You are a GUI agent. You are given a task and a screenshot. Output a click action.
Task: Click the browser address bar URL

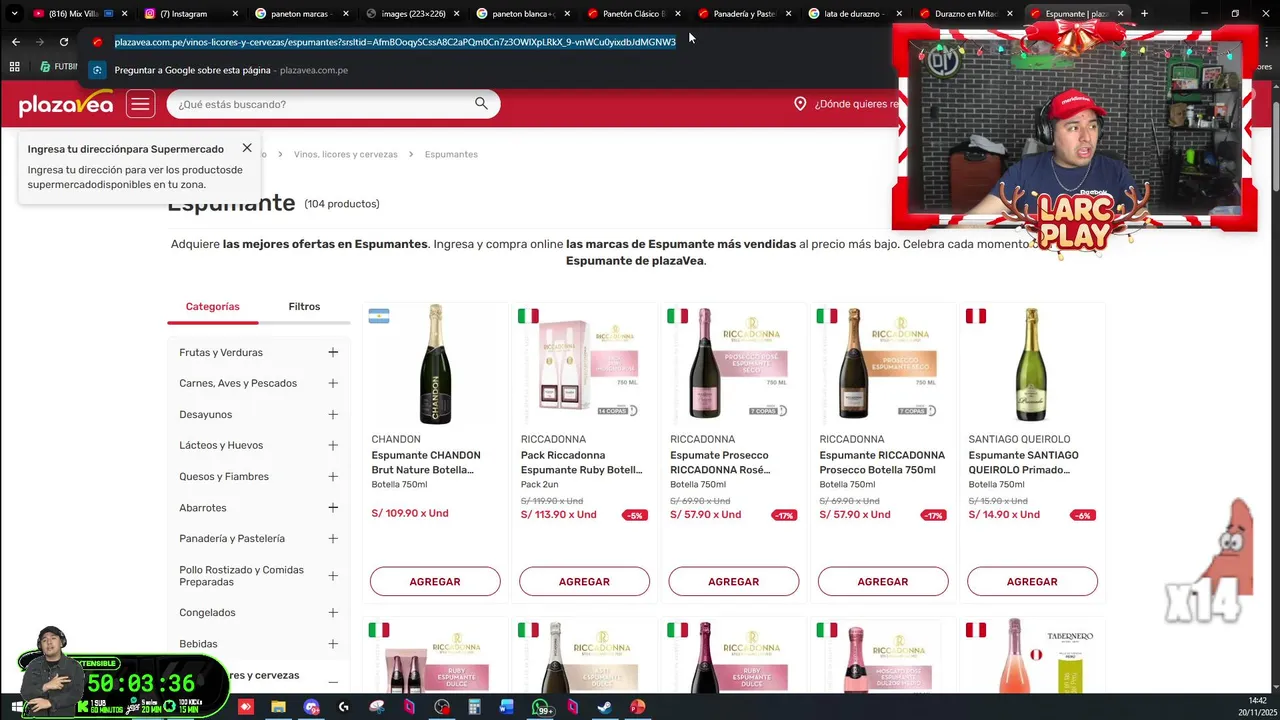click(x=395, y=42)
